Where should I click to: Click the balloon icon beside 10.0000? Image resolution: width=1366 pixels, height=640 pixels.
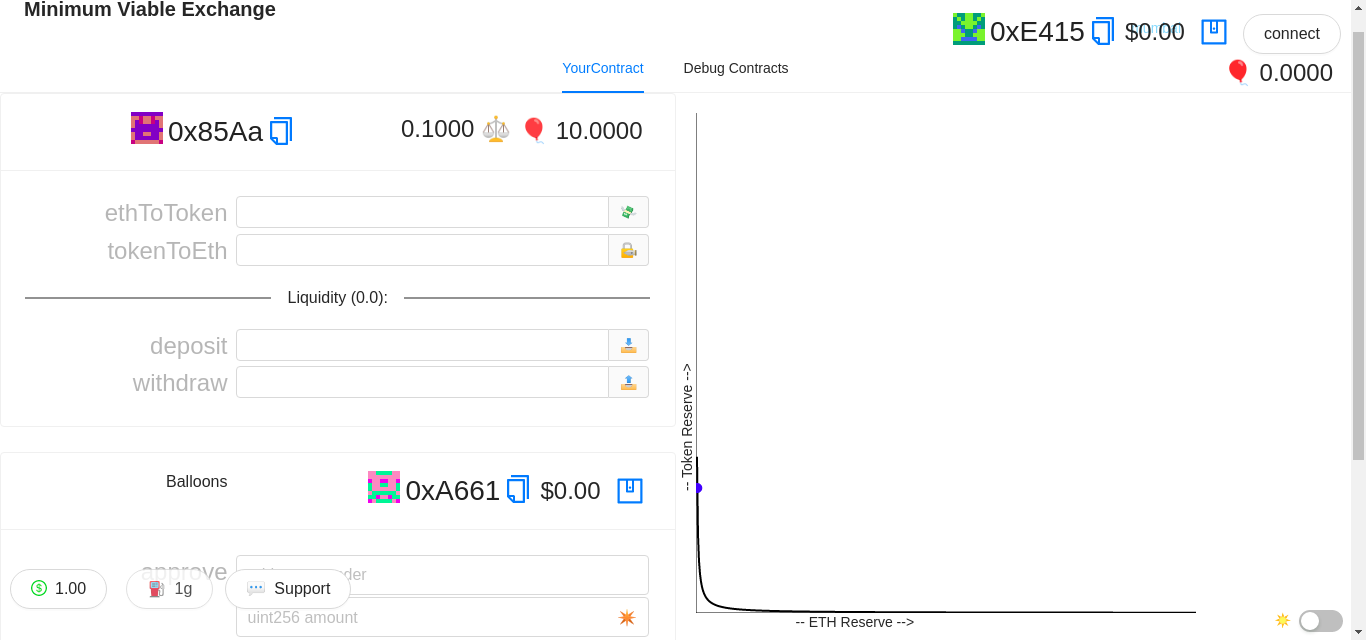(x=534, y=130)
